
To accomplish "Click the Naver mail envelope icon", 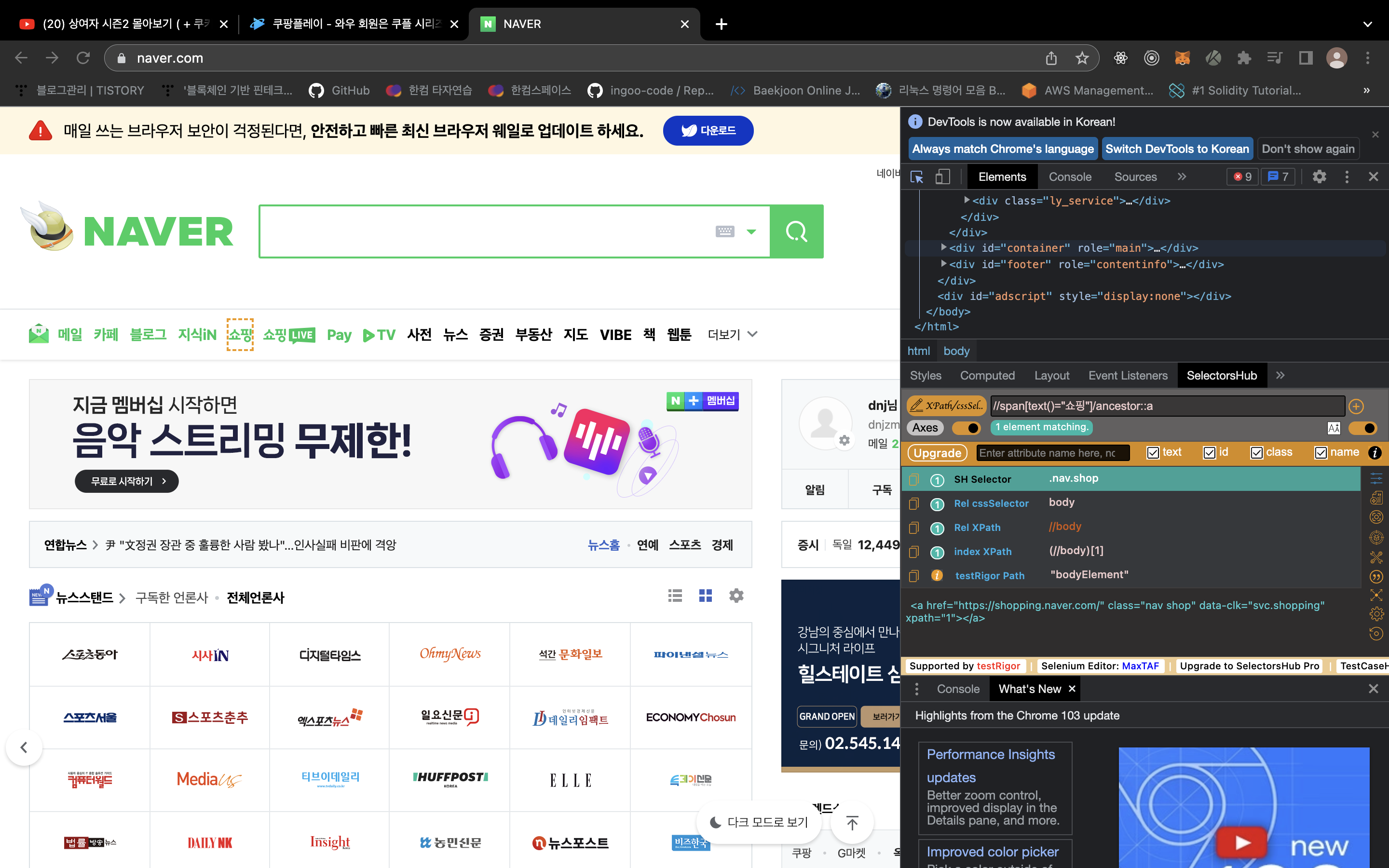I will point(39,334).
